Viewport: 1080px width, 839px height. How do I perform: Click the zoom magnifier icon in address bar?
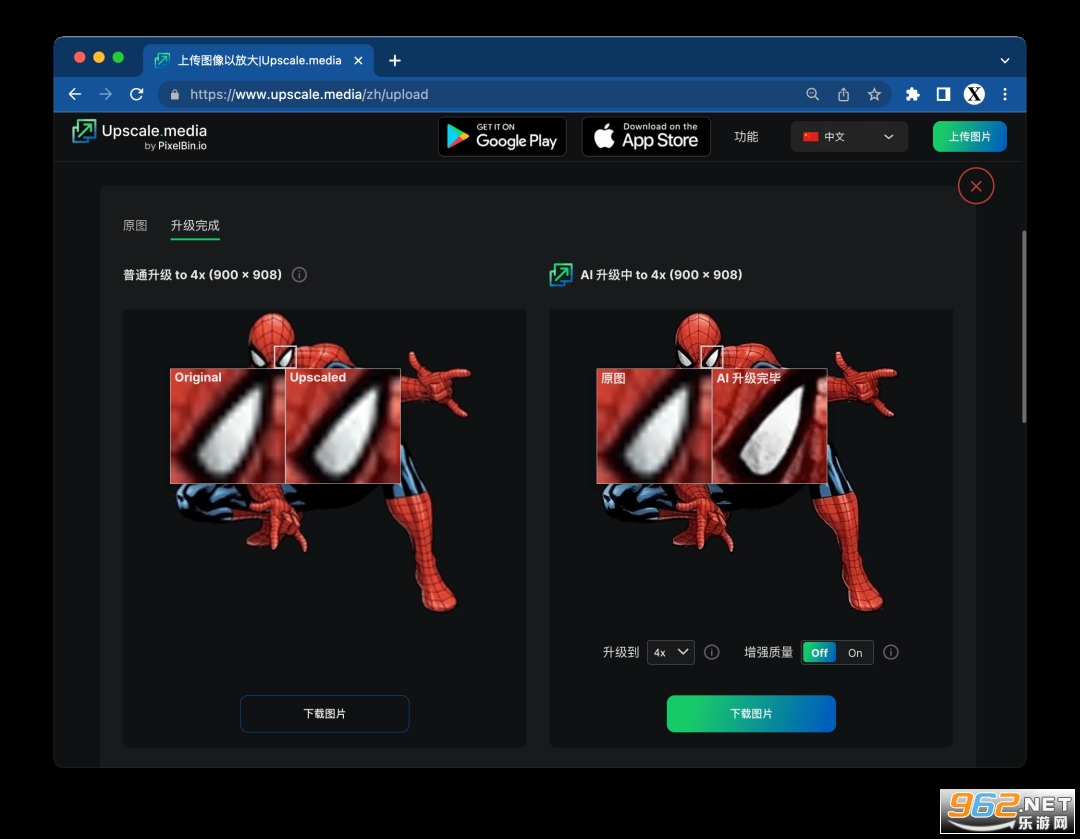(813, 94)
